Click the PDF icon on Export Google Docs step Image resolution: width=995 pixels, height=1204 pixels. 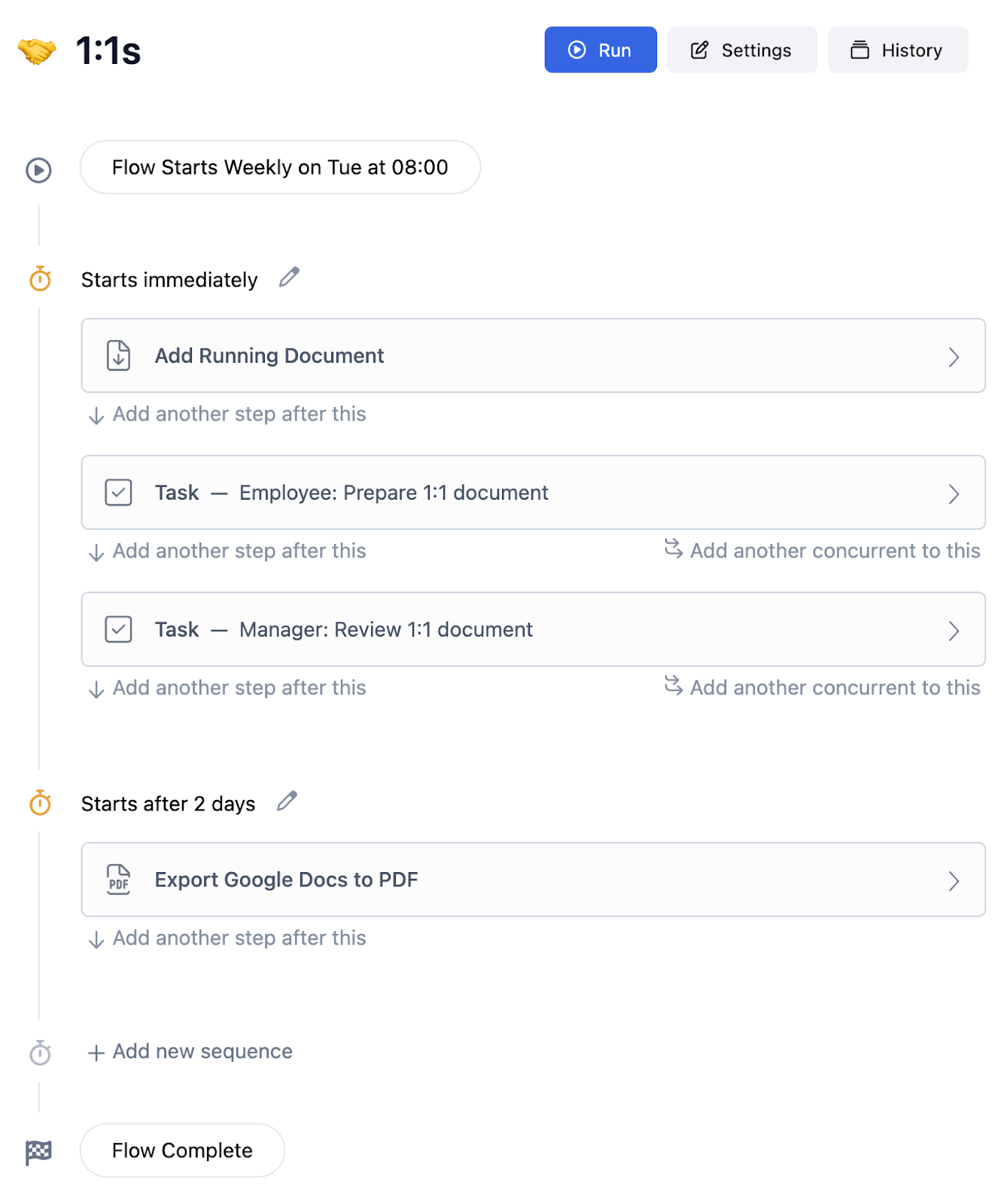coord(118,880)
